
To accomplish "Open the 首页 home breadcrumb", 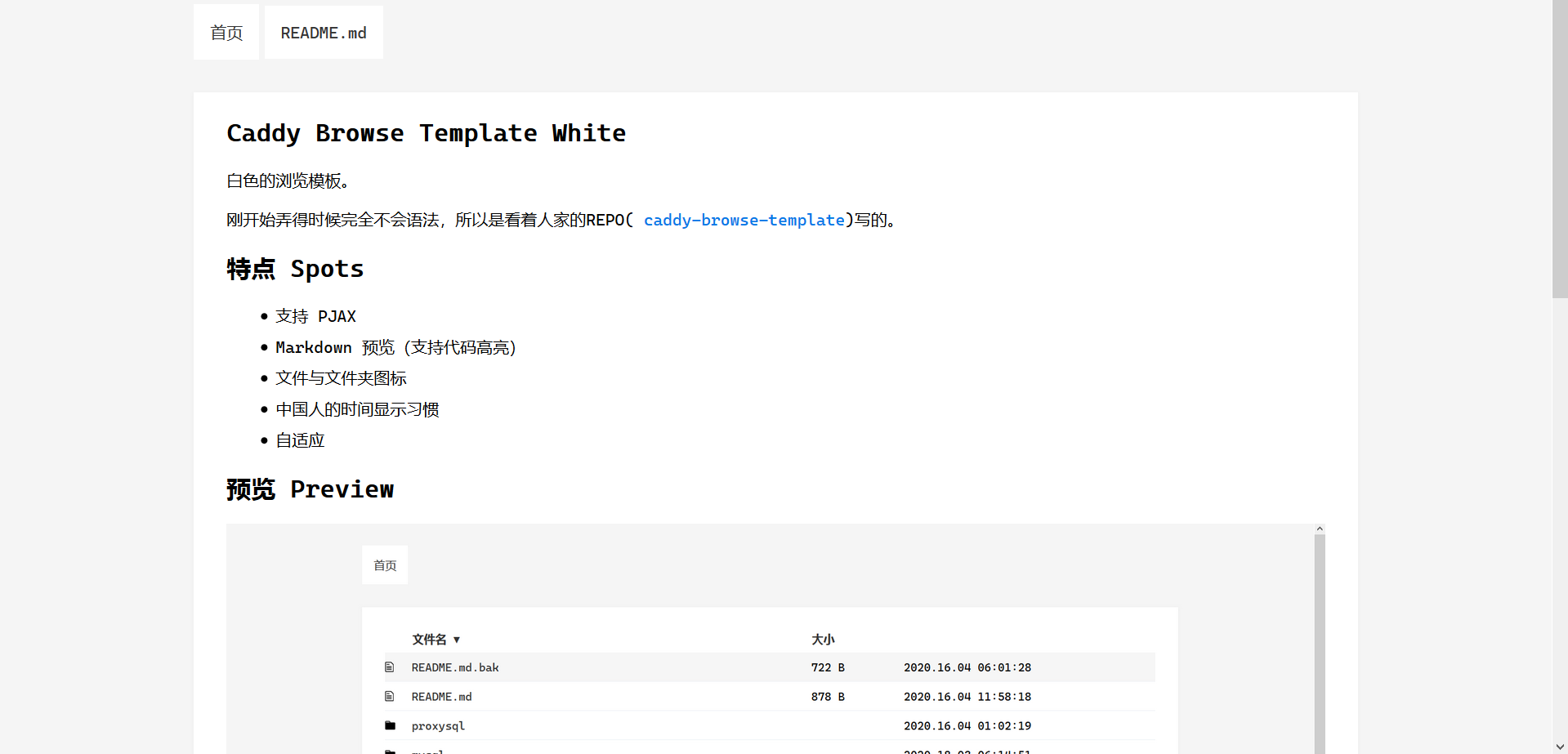I will tap(226, 32).
